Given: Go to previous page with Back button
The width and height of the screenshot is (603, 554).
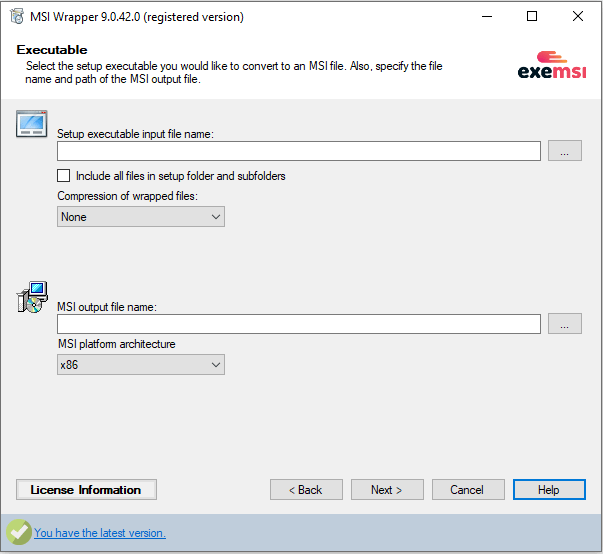Looking at the screenshot, I should click(306, 490).
